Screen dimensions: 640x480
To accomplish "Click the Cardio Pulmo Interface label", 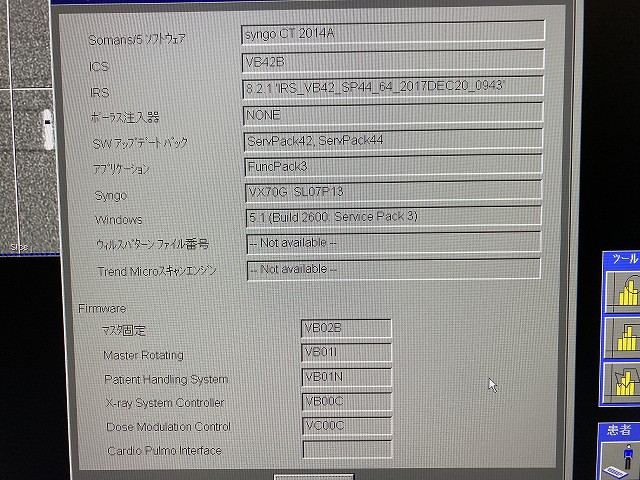I will [164, 451].
